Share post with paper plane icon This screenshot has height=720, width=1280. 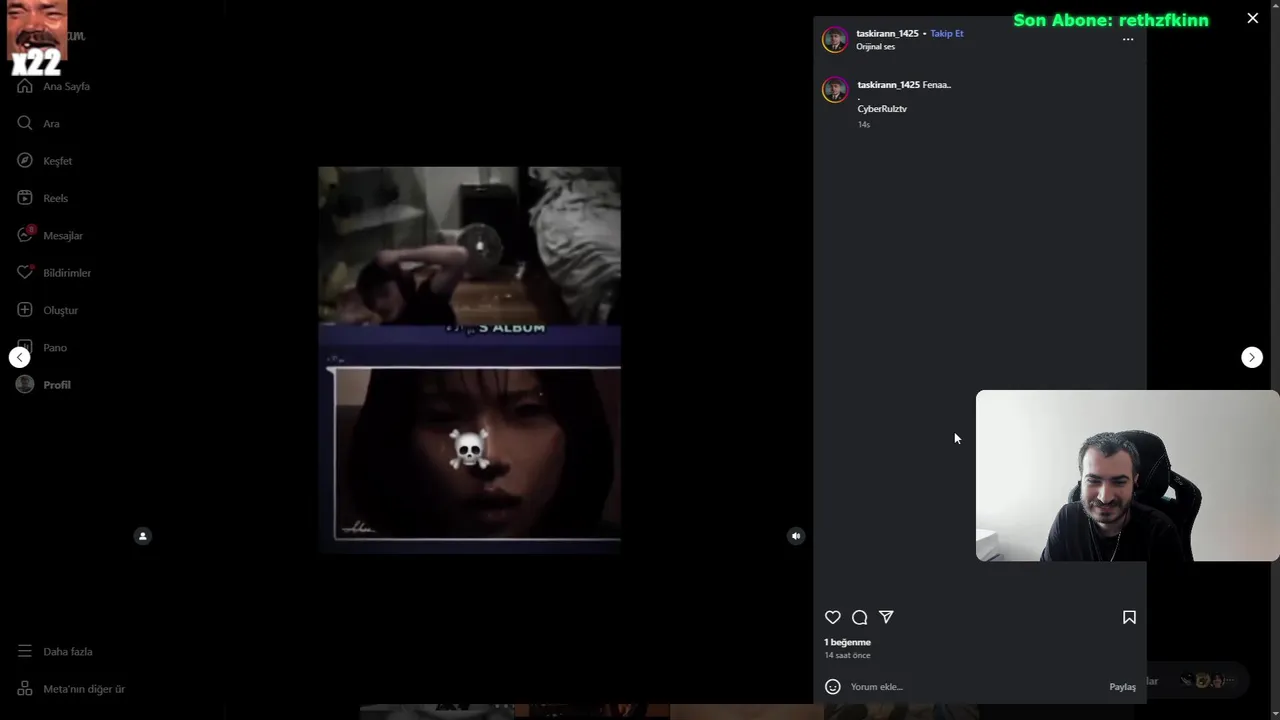tap(886, 617)
